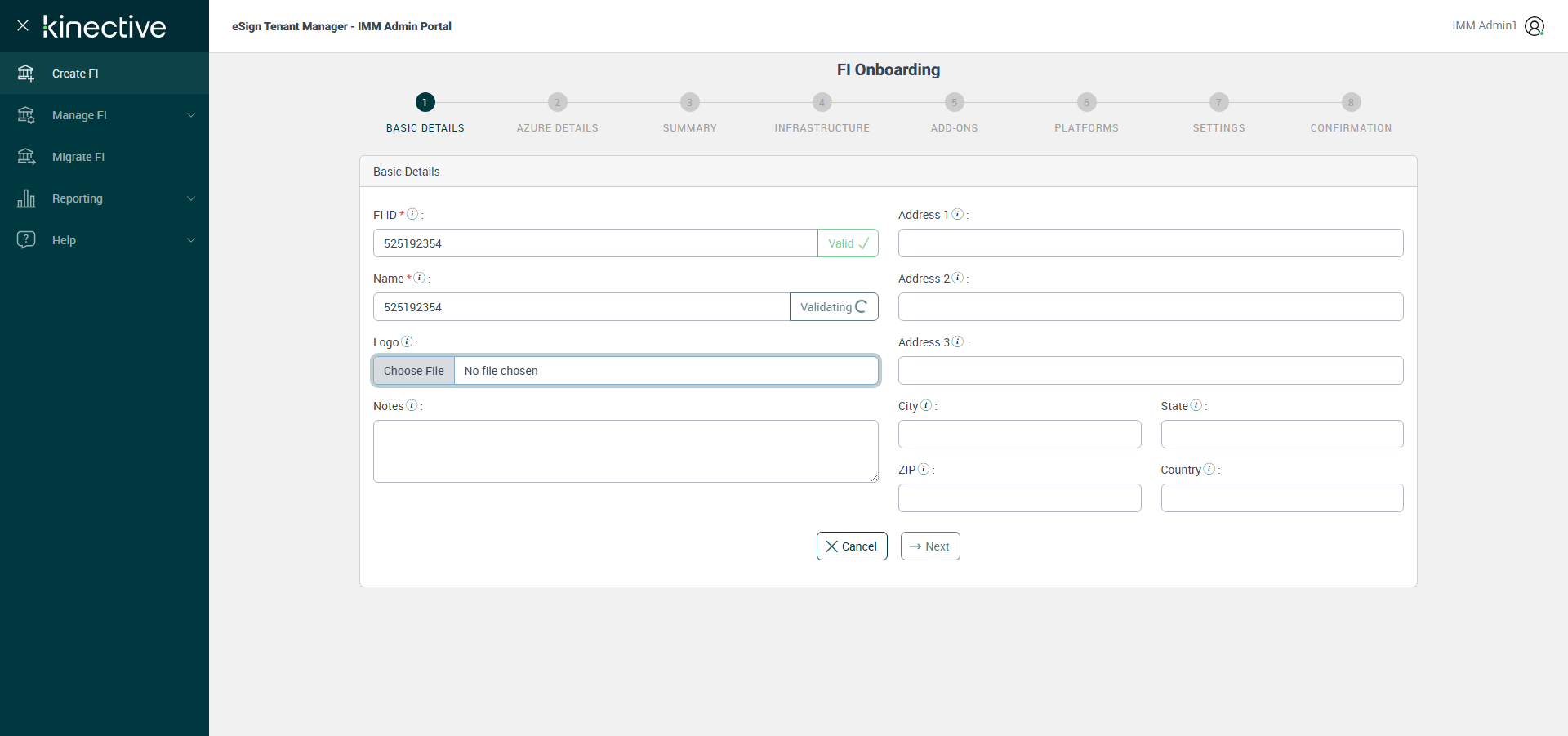
Task: Go to step 5 Add-Ons
Action: pos(955,102)
